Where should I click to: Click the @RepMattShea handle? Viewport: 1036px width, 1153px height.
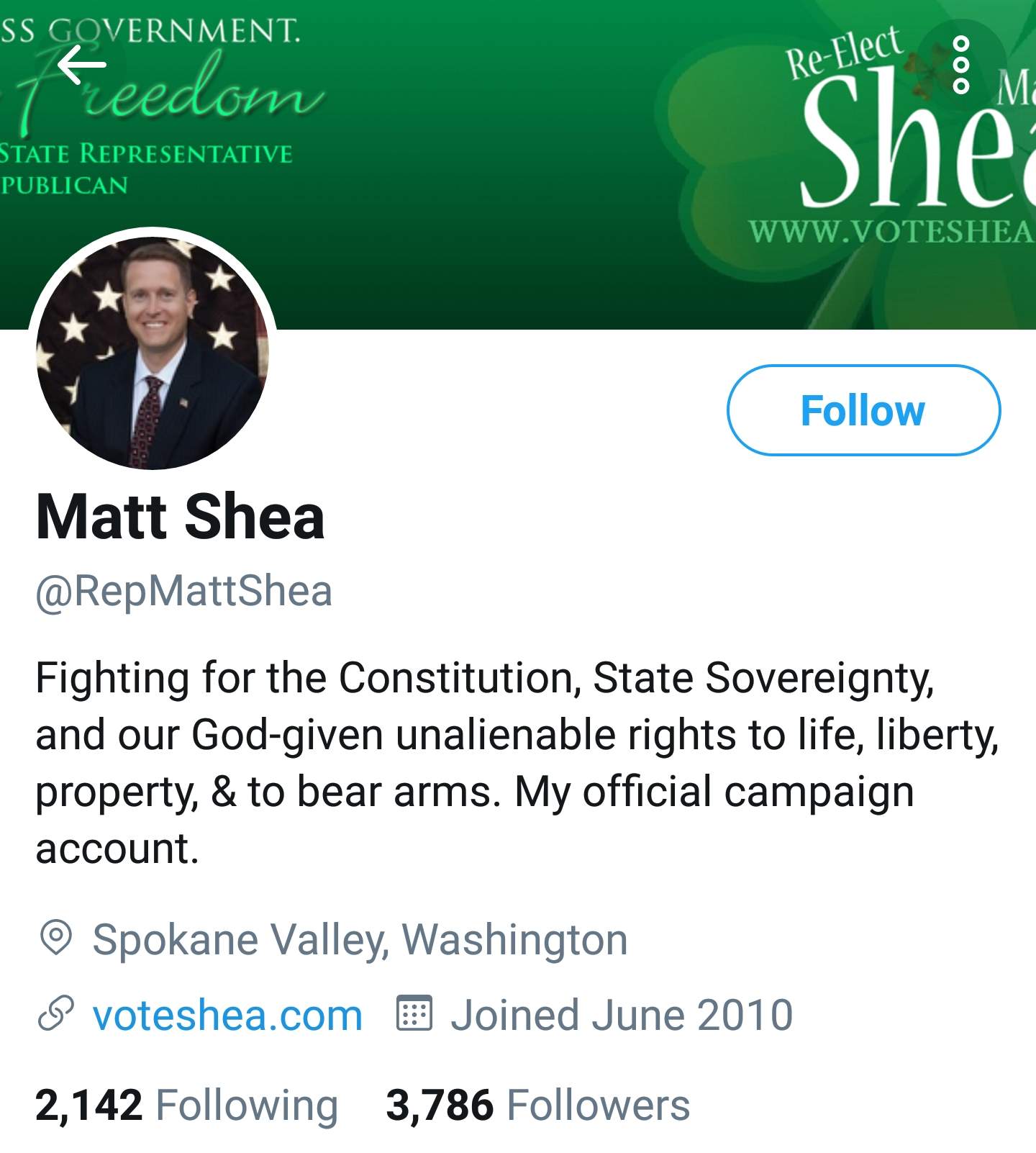[x=183, y=591]
